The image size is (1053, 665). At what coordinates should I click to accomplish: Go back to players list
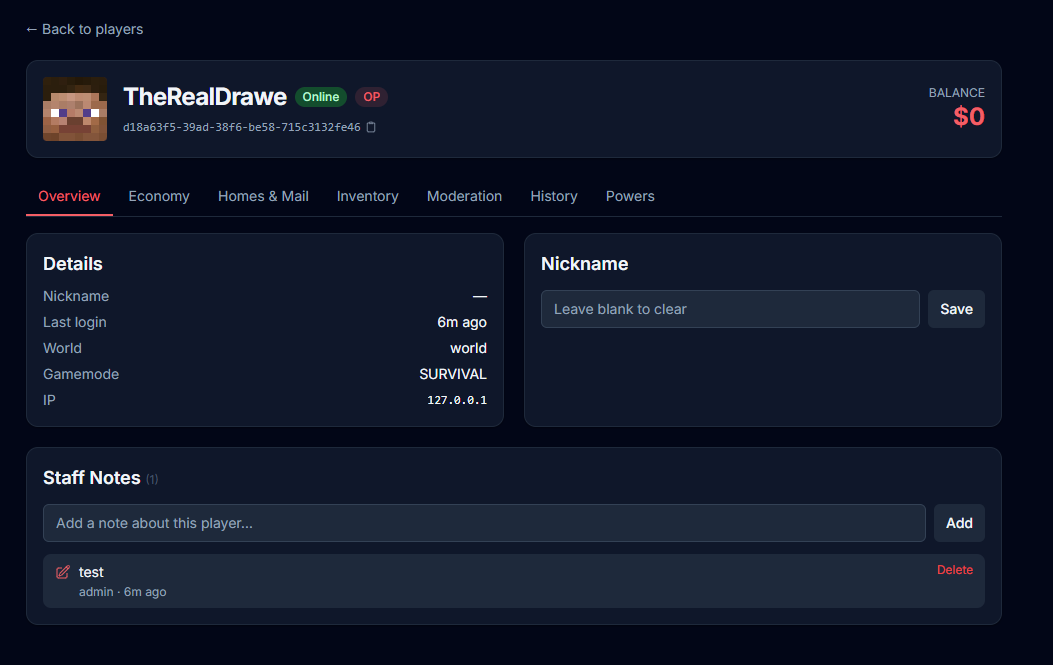[x=85, y=29]
